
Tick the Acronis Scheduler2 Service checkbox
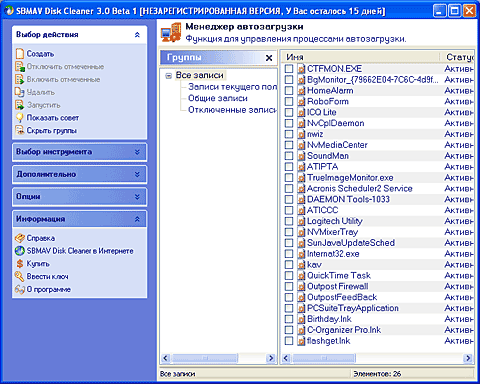(x=289, y=188)
